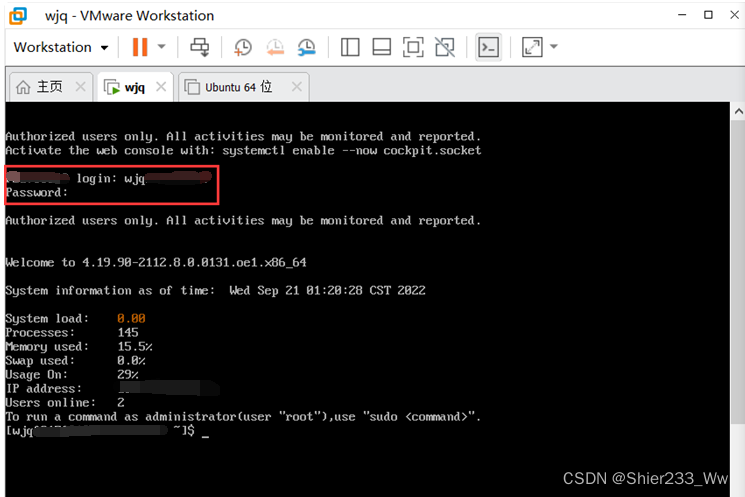Enter full screen mode icon
745x497 pixels.
[413, 47]
